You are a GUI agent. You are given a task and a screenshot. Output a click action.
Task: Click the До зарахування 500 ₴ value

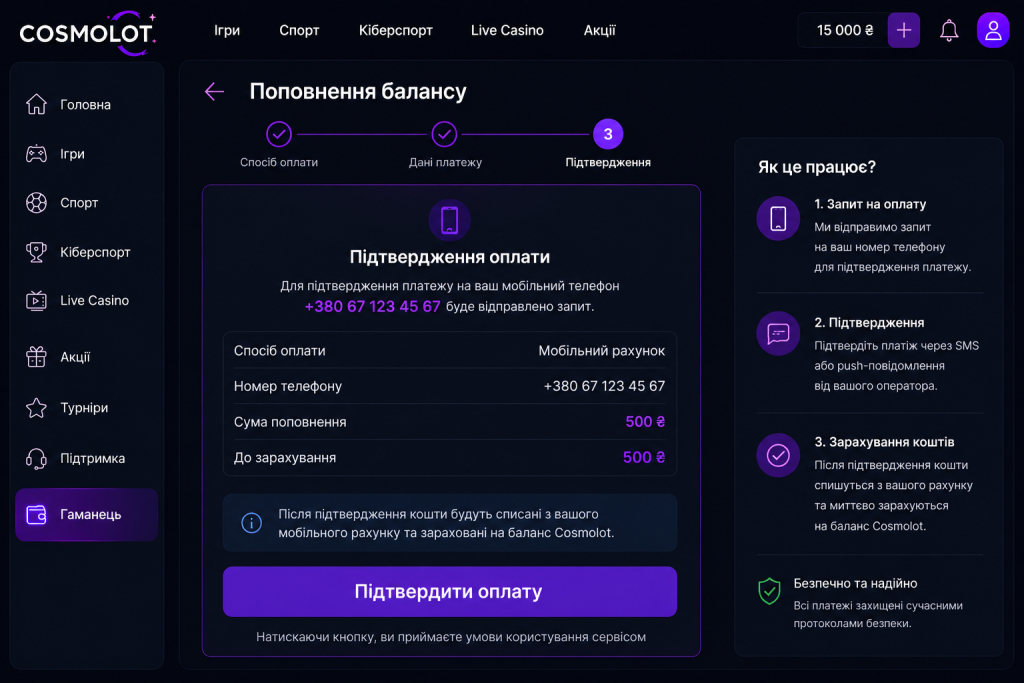tap(644, 458)
